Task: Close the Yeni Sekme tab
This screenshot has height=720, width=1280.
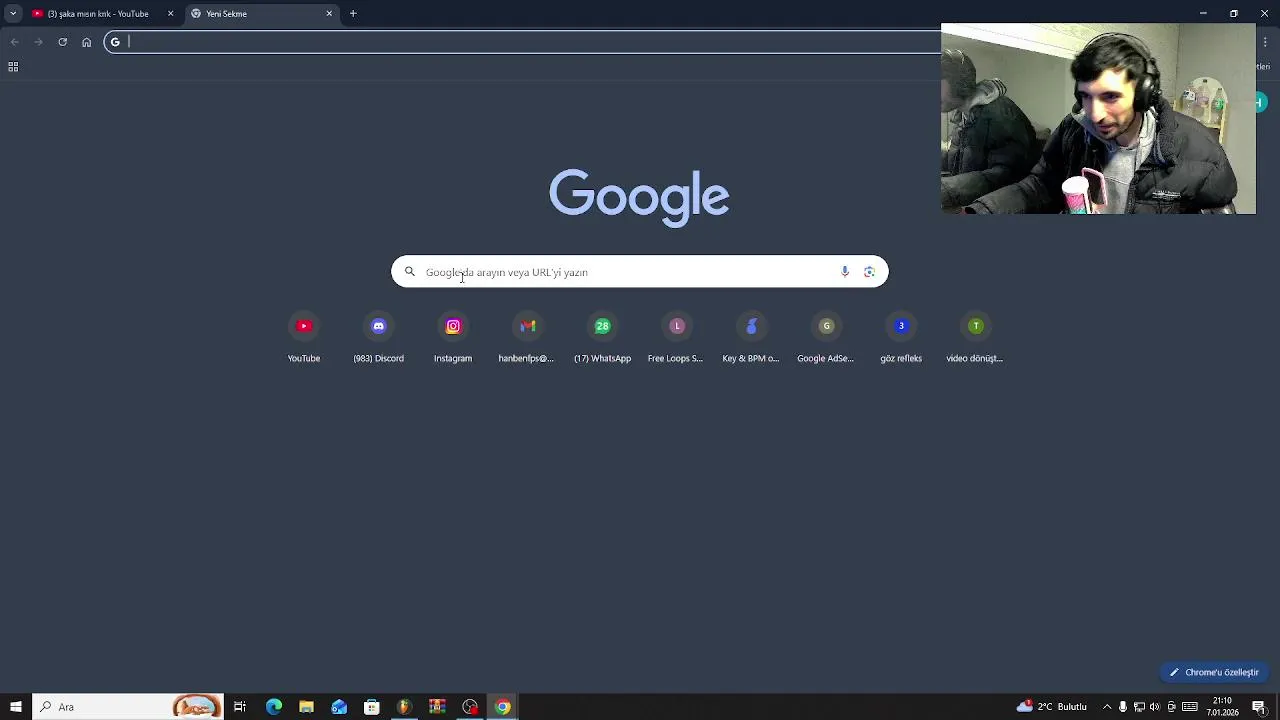Action: pos(329,14)
